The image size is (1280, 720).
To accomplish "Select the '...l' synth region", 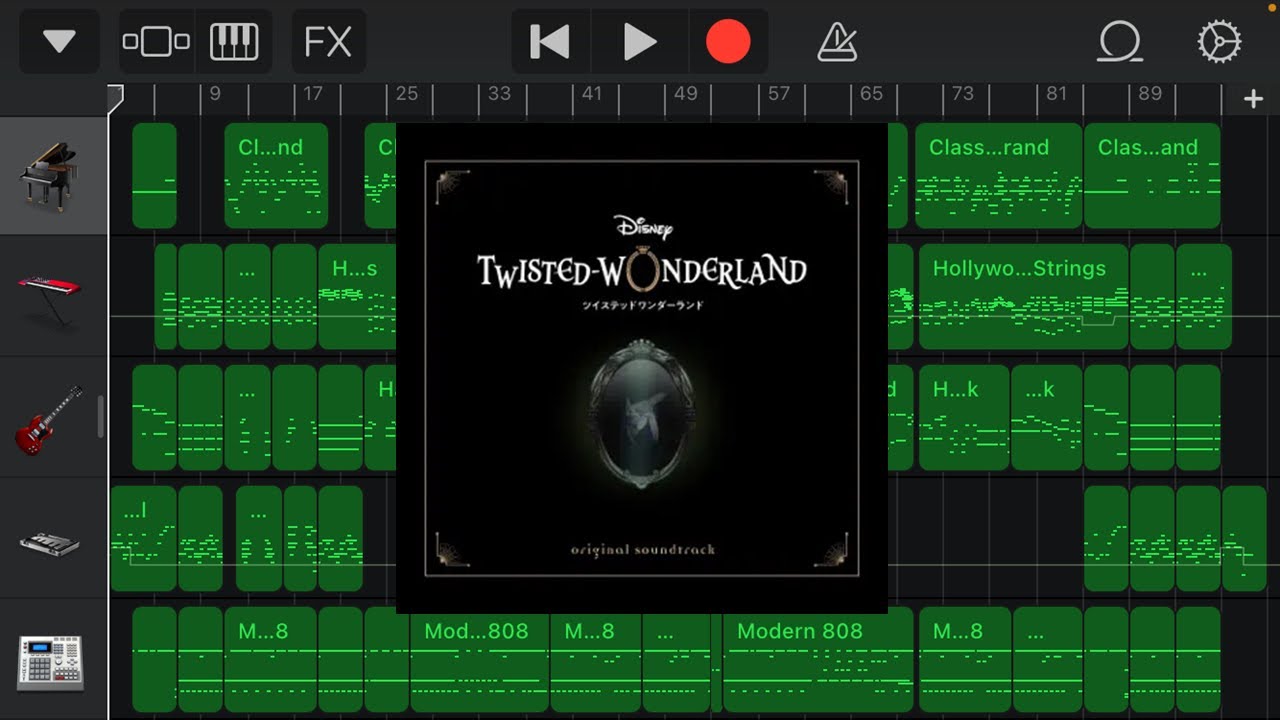I will click(x=142, y=539).
